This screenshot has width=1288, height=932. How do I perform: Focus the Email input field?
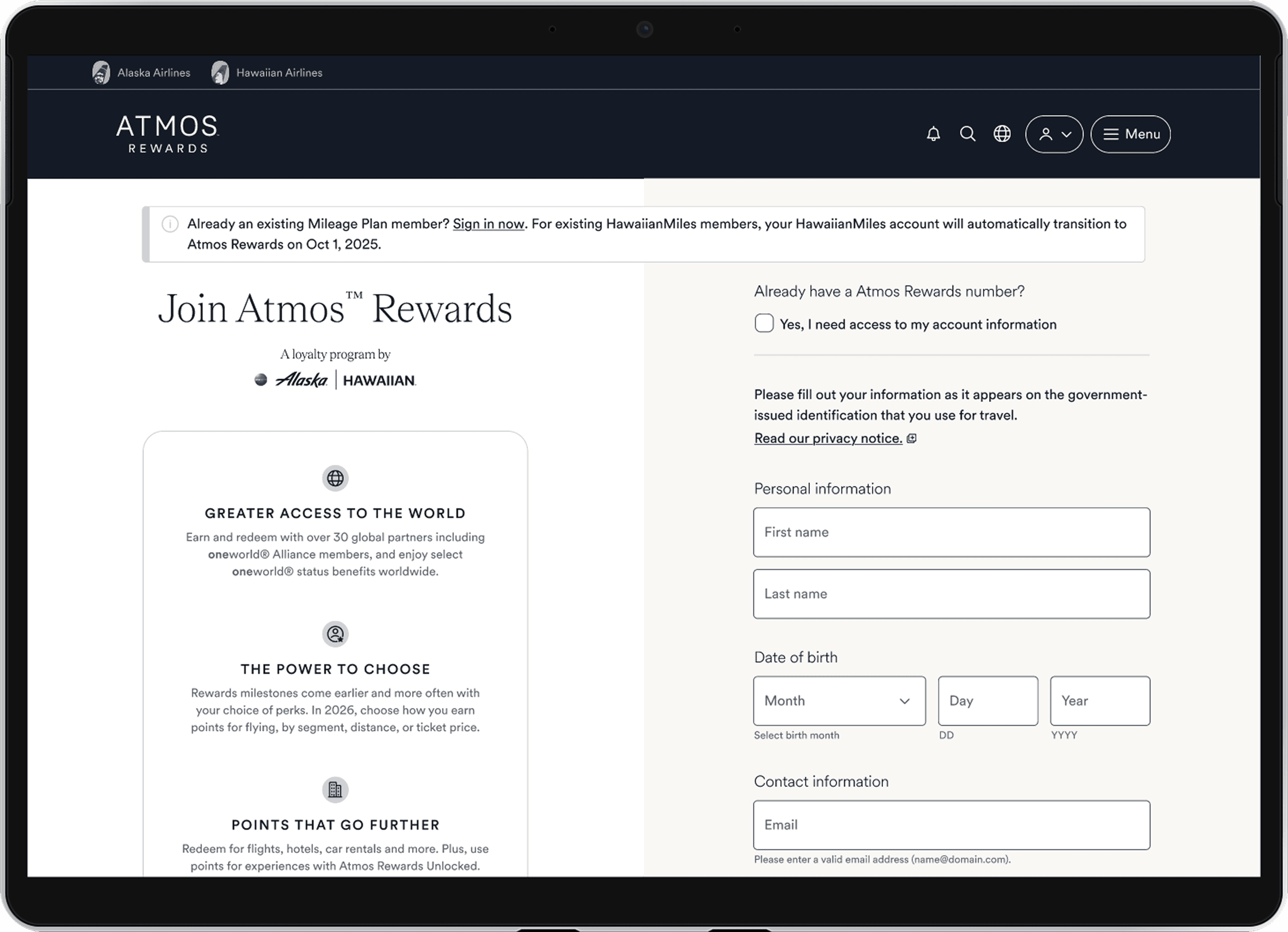[951, 825]
